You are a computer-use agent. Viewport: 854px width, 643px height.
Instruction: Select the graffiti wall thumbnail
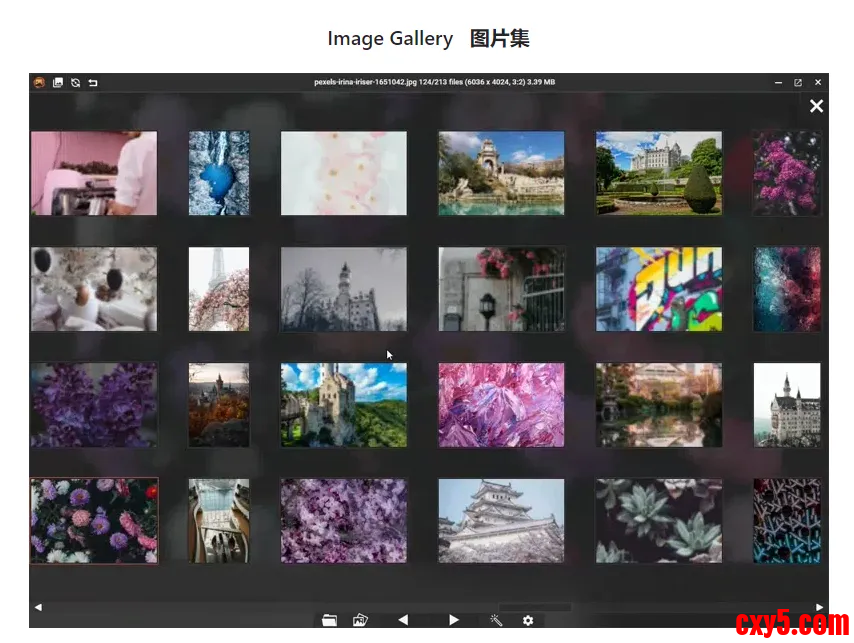(659, 289)
